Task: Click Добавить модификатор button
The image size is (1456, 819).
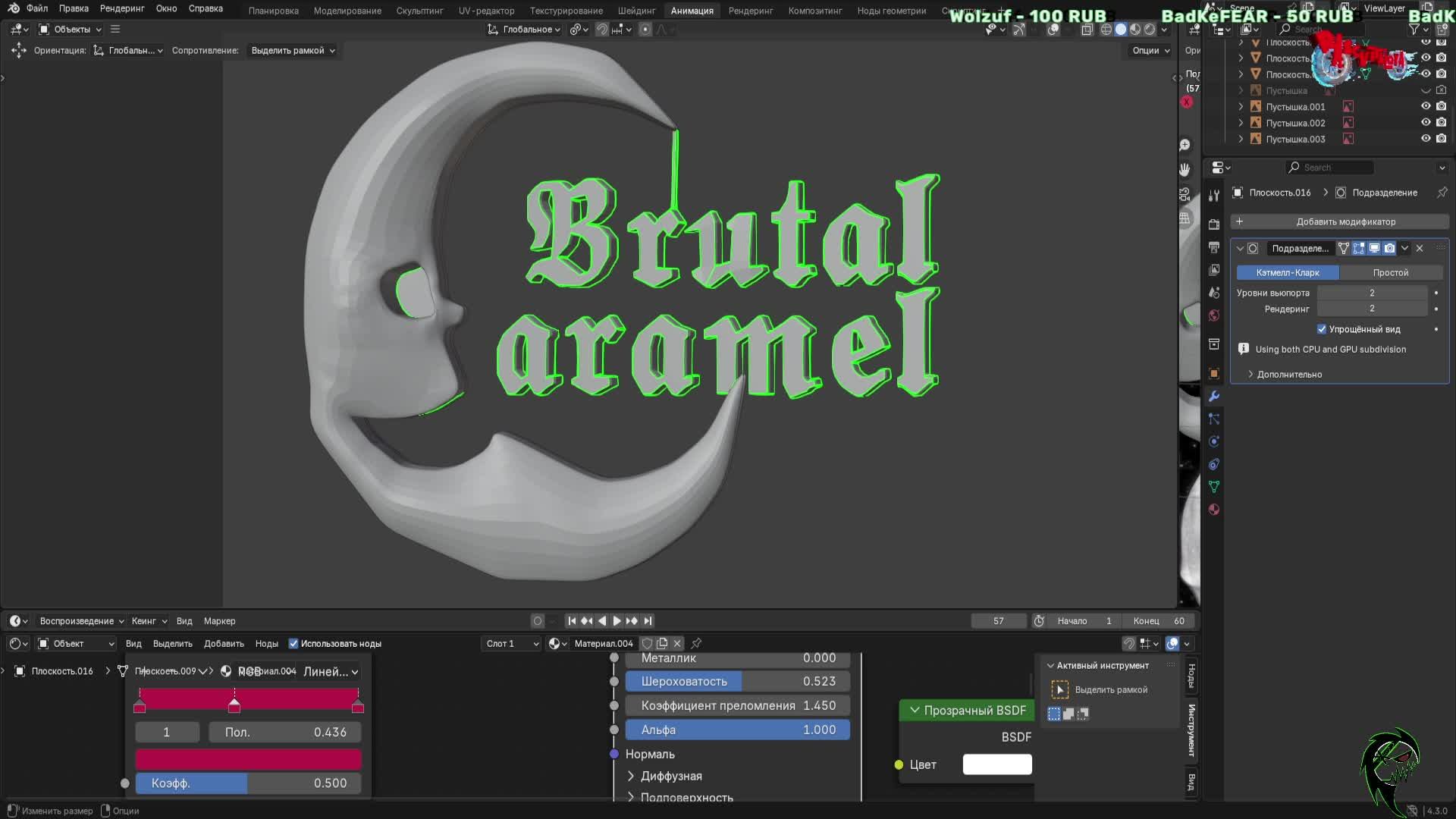Action: 1345,222
